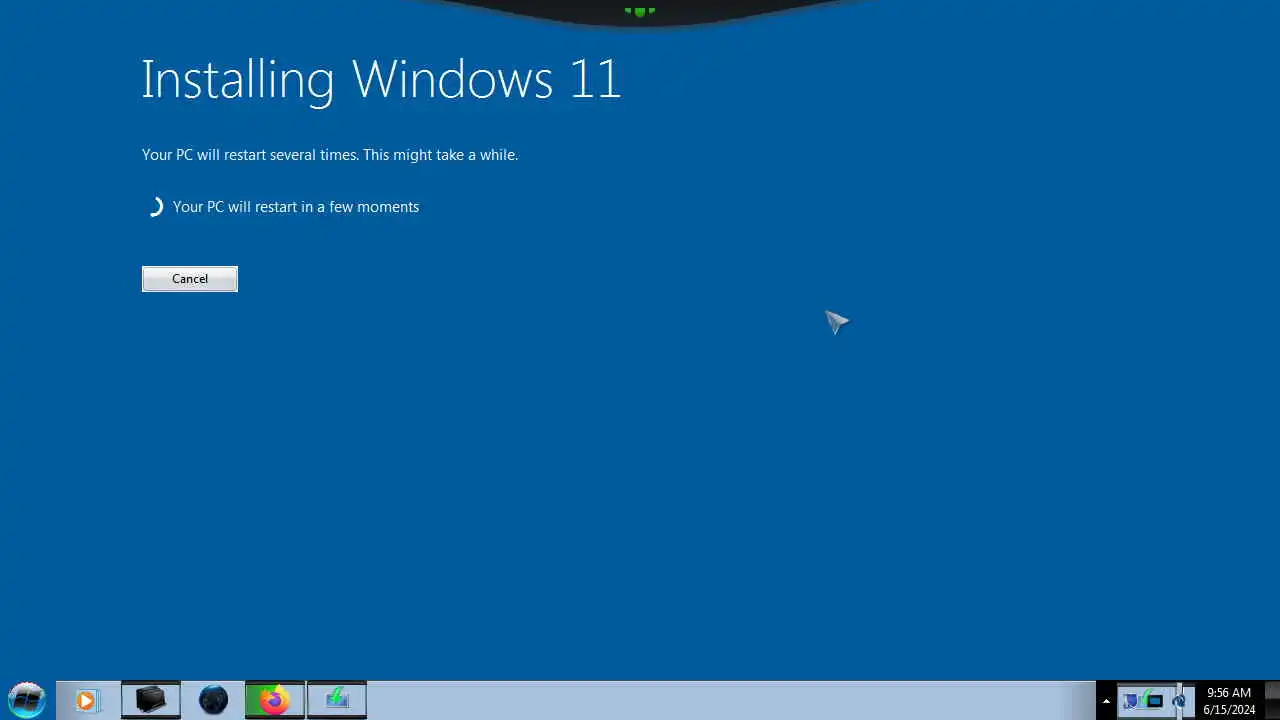Open the green arrow installer taskbar icon
1280x720 pixels.
coord(337,700)
